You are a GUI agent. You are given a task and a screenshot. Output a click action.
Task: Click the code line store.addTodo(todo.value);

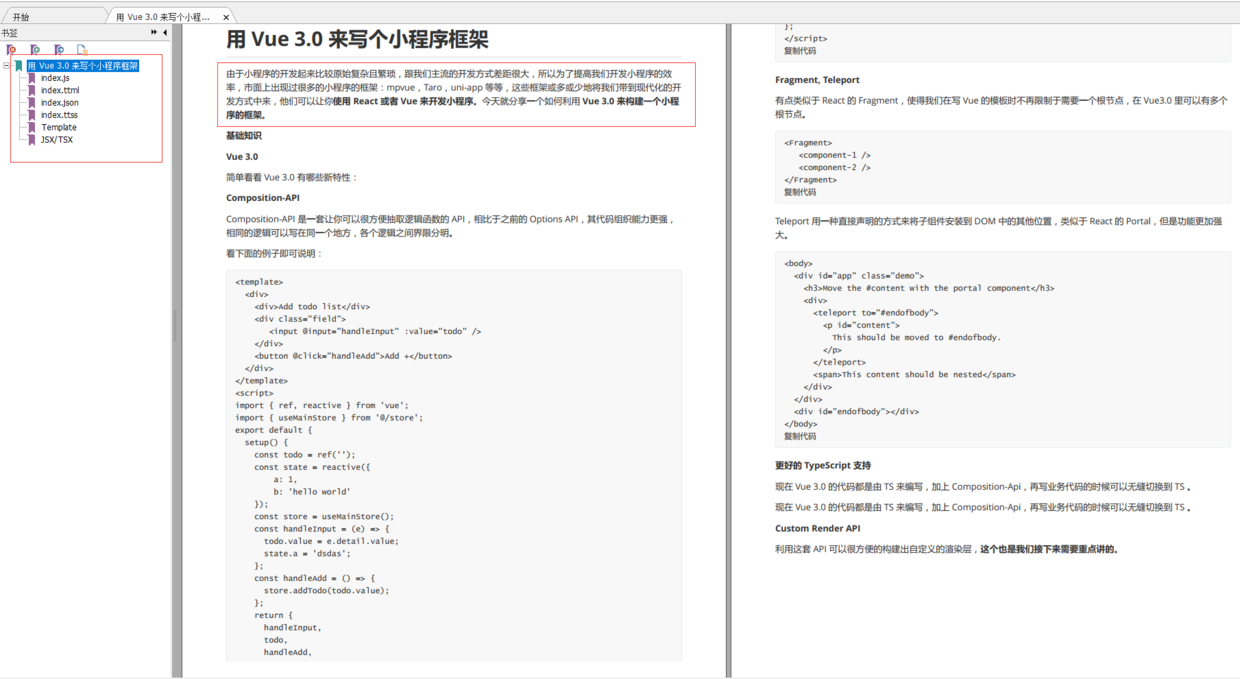click(326, 590)
